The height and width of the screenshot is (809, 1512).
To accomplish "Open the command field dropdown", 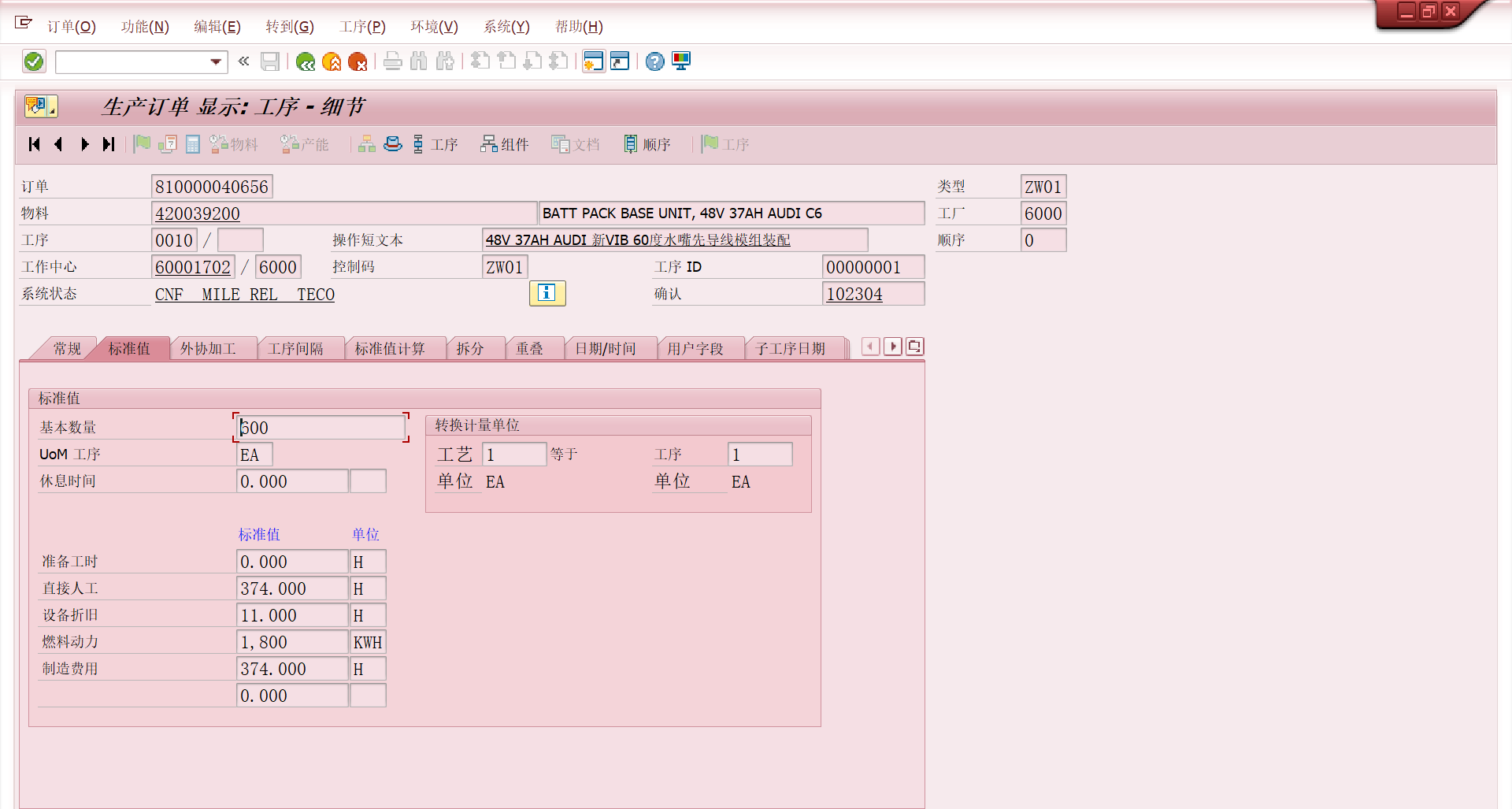I will pos(214,61).
